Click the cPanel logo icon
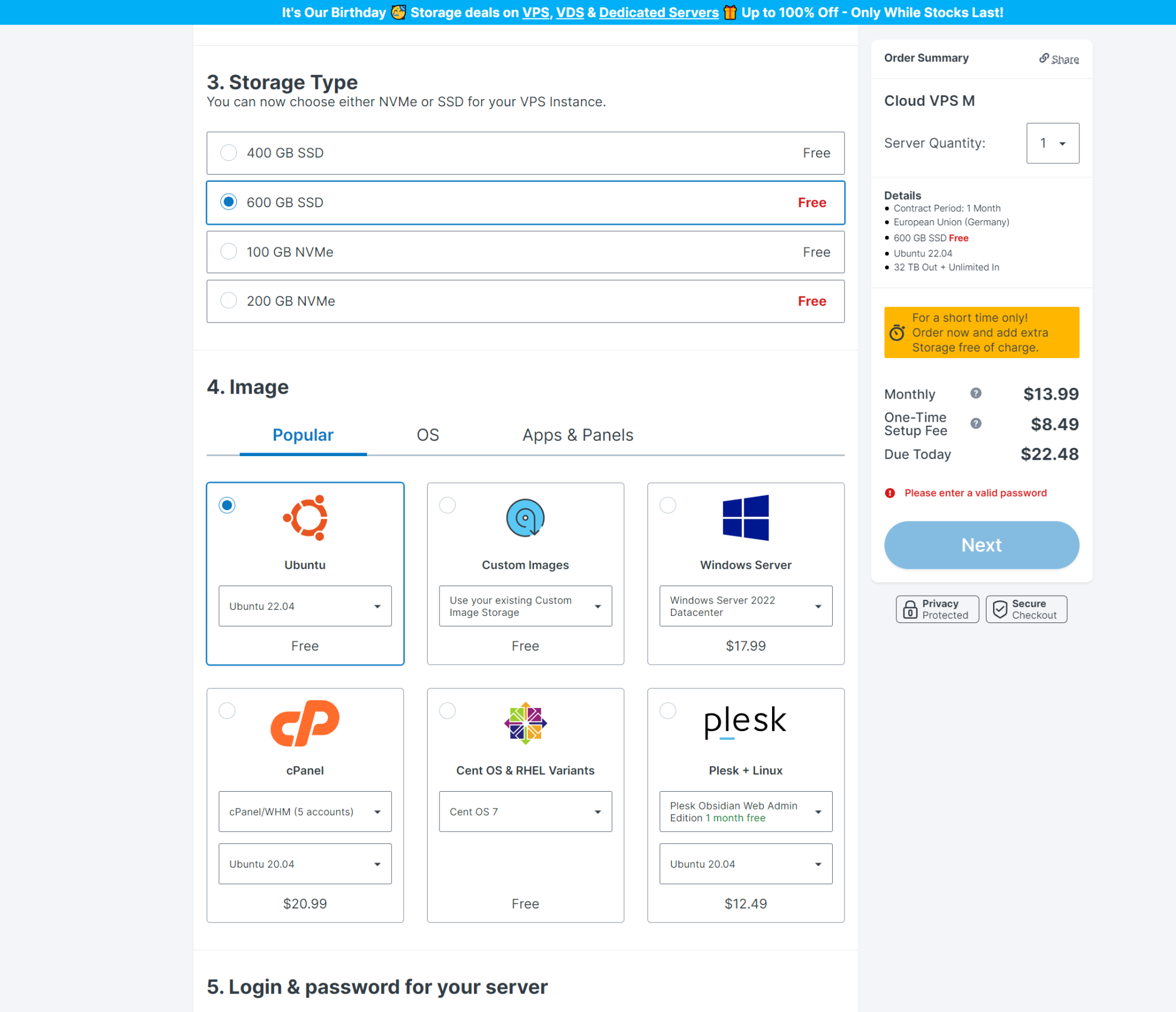 [x=305, y=722]
